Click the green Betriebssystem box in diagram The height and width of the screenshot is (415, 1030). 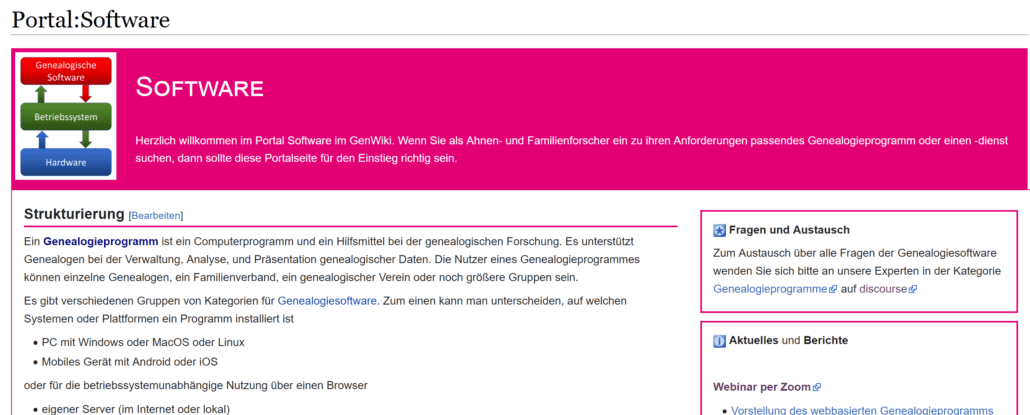point(66,117)
